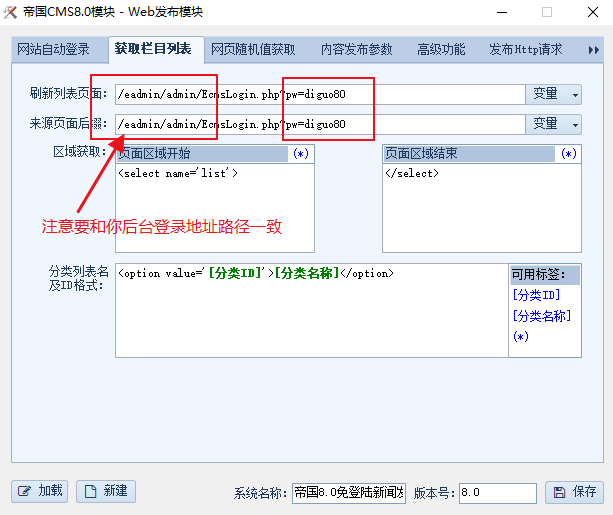Click the 可用标签 header text
Viewport: 613px width, 515px height.
538,274
